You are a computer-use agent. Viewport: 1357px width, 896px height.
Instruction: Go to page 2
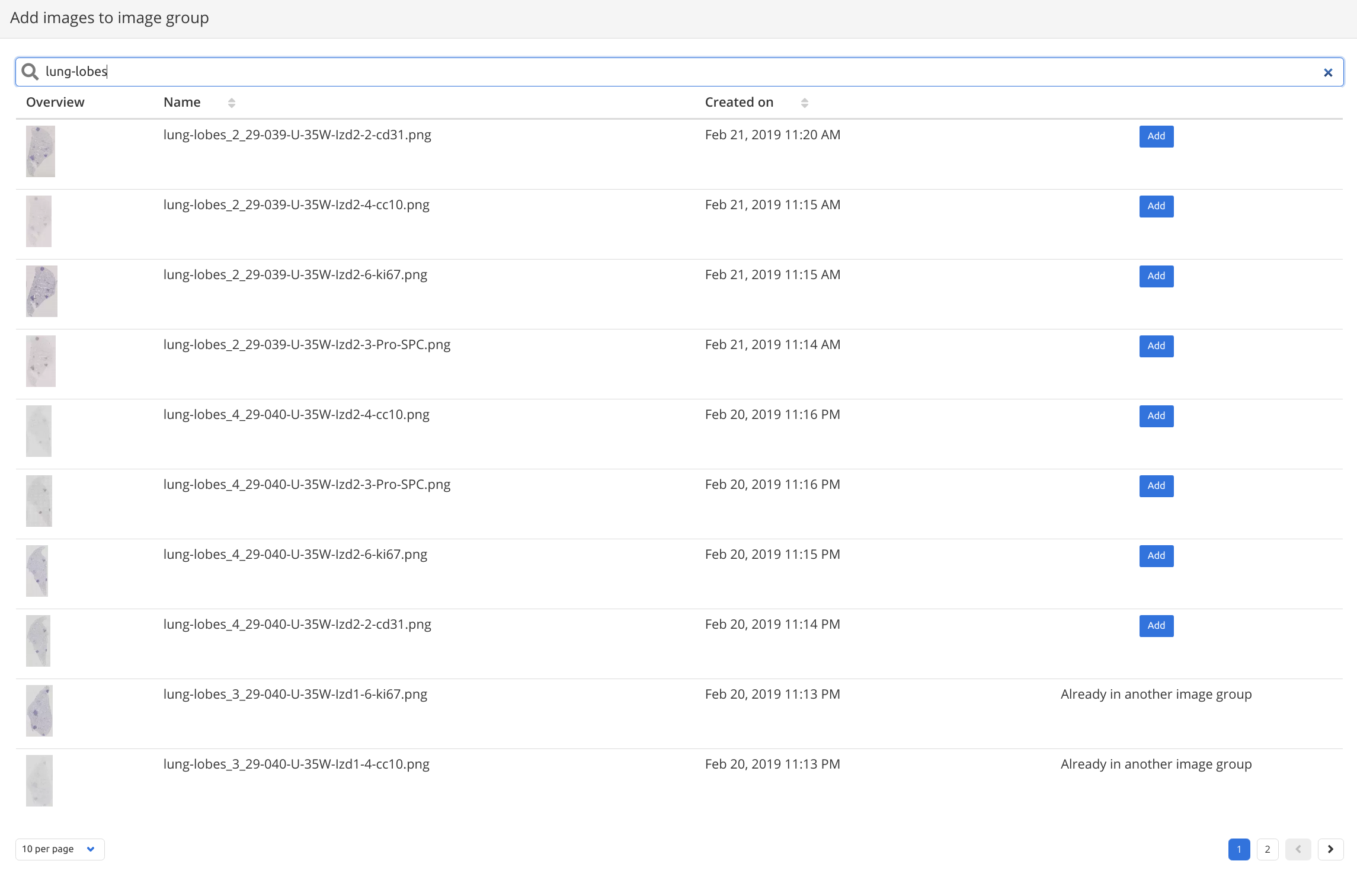tap(1268, 849)
